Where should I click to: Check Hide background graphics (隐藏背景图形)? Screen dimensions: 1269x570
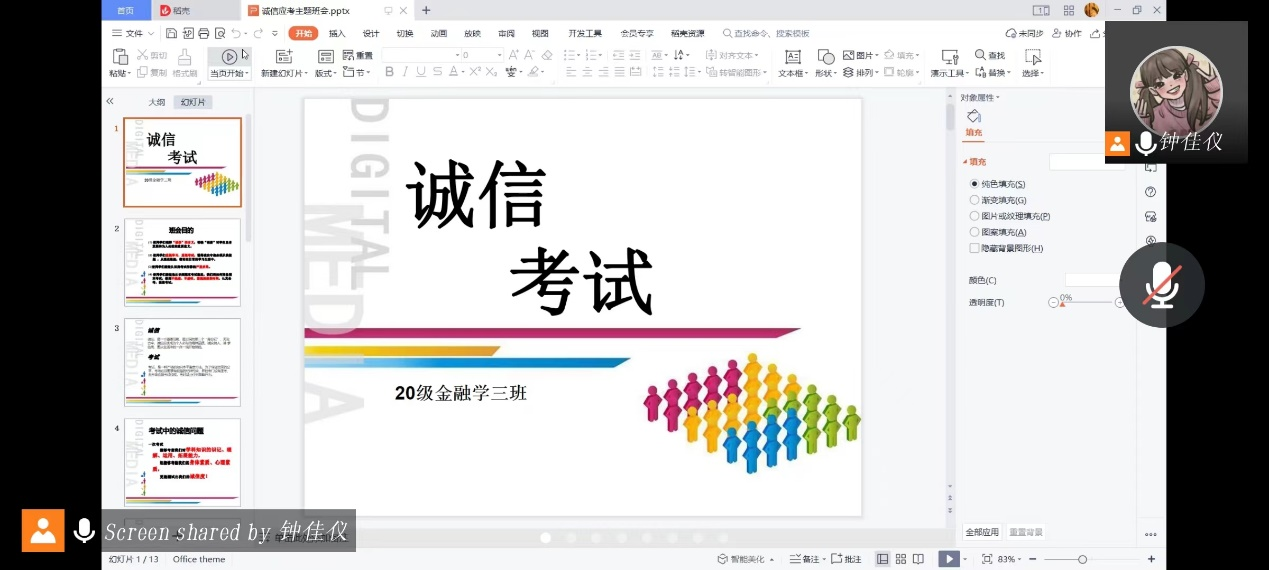(x=975, y=248)
